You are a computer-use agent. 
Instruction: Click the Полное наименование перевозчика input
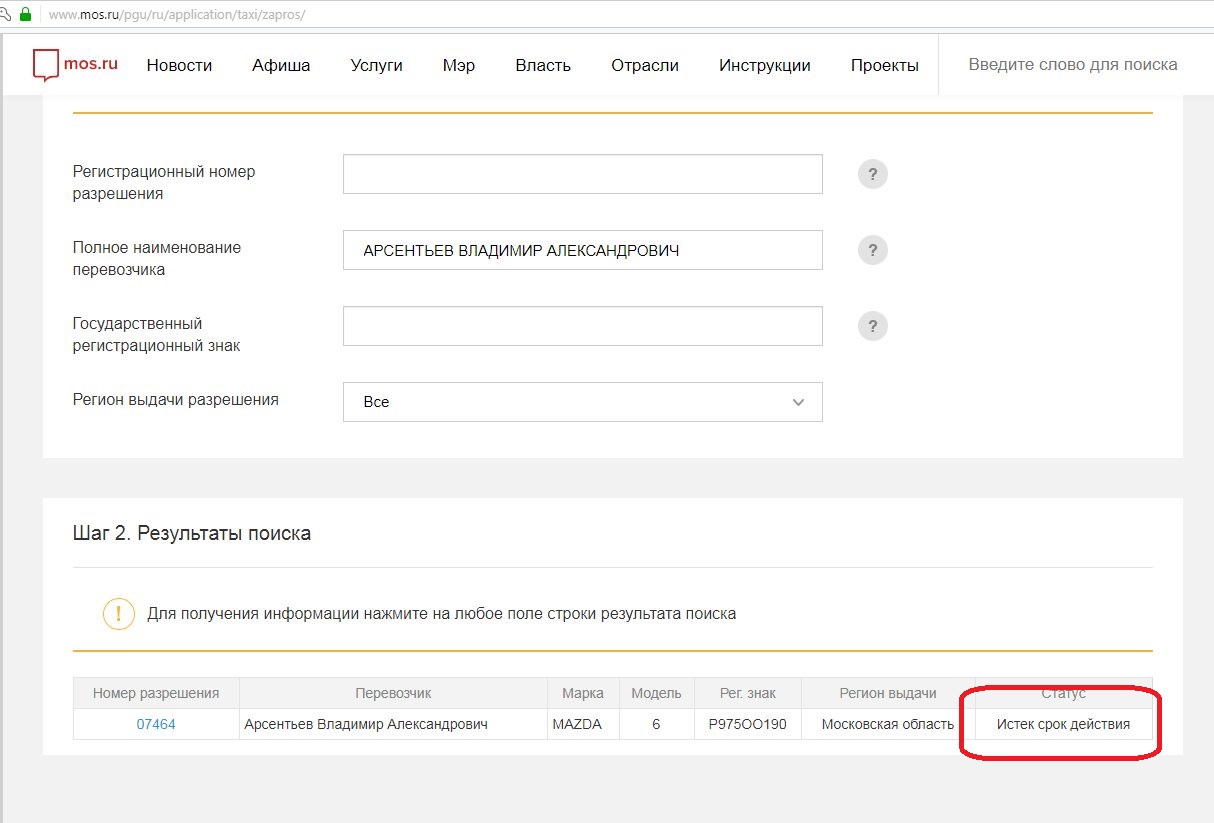click(x=583, y=250)
